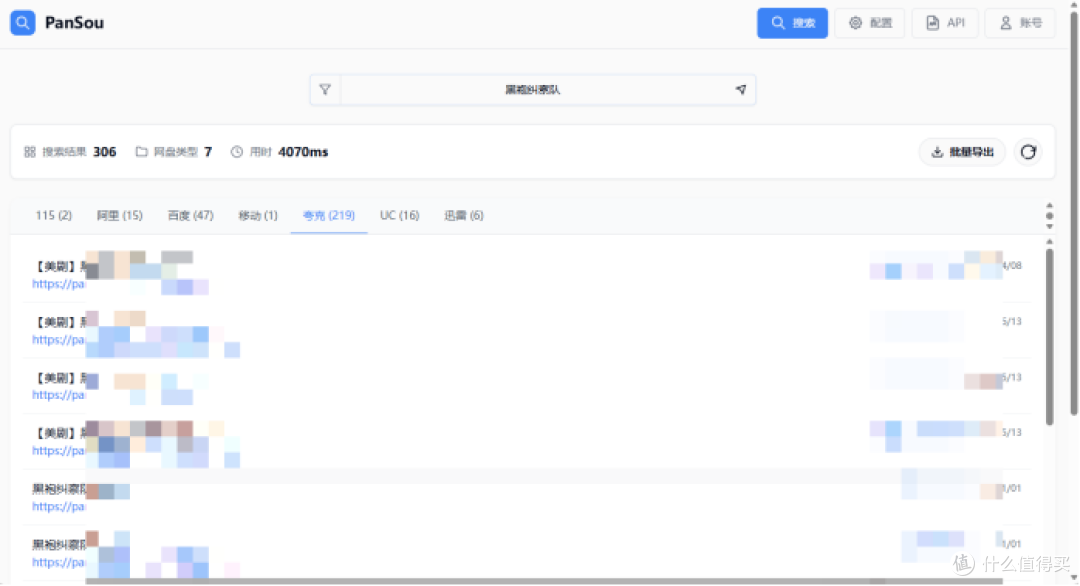Click the PanSou logo icon
The image size is (1080, 586).
(x=23, y=23)
